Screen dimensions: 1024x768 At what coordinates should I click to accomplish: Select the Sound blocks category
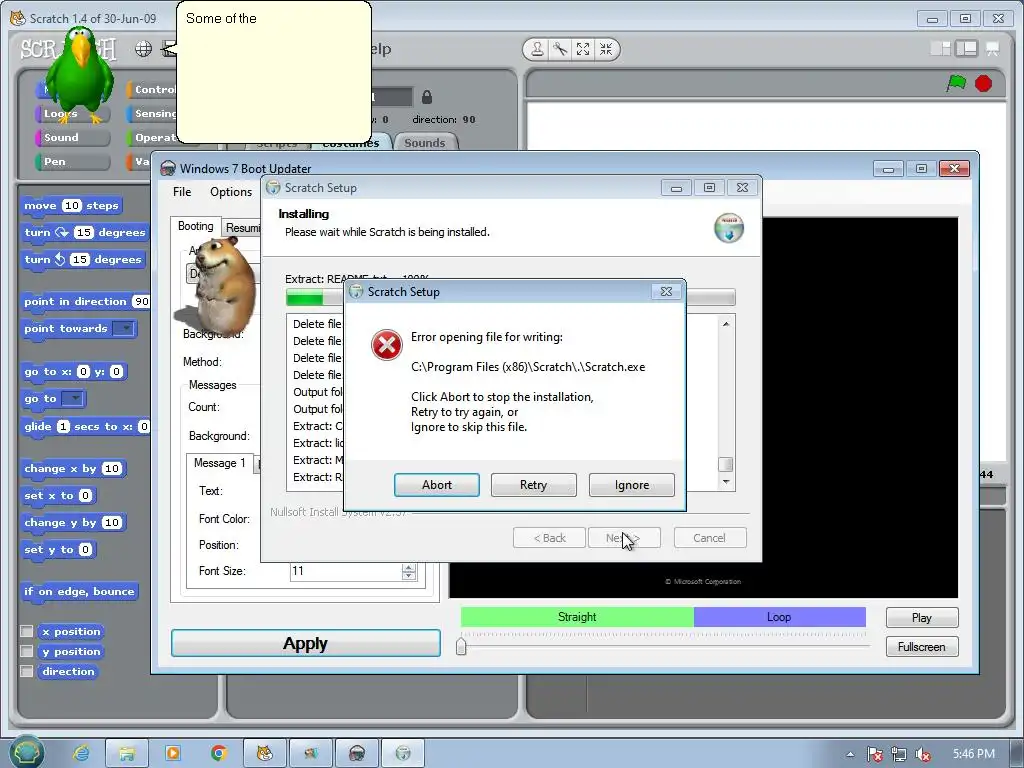click(72, 137)
